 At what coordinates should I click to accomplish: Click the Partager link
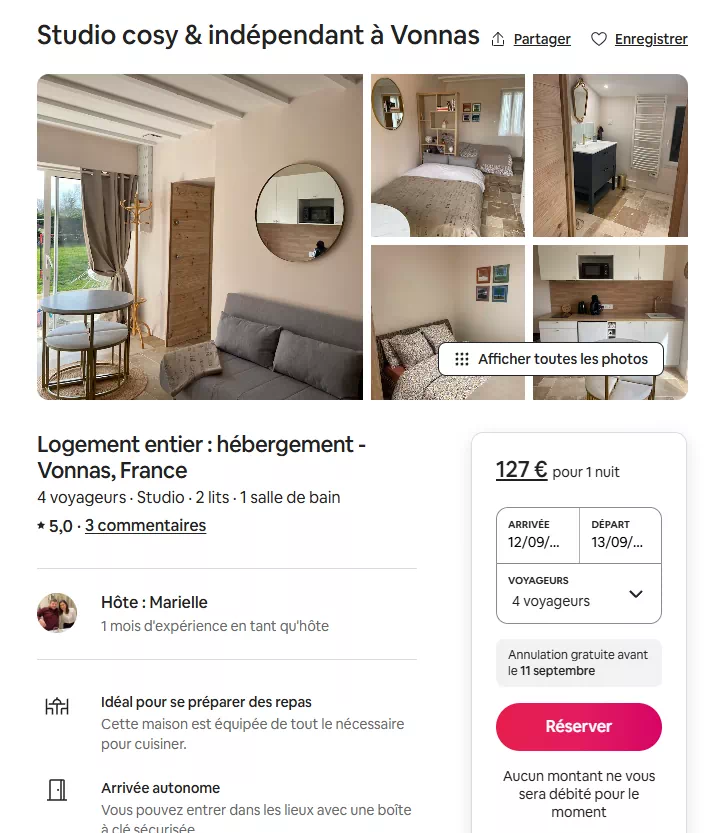point(542,39)
